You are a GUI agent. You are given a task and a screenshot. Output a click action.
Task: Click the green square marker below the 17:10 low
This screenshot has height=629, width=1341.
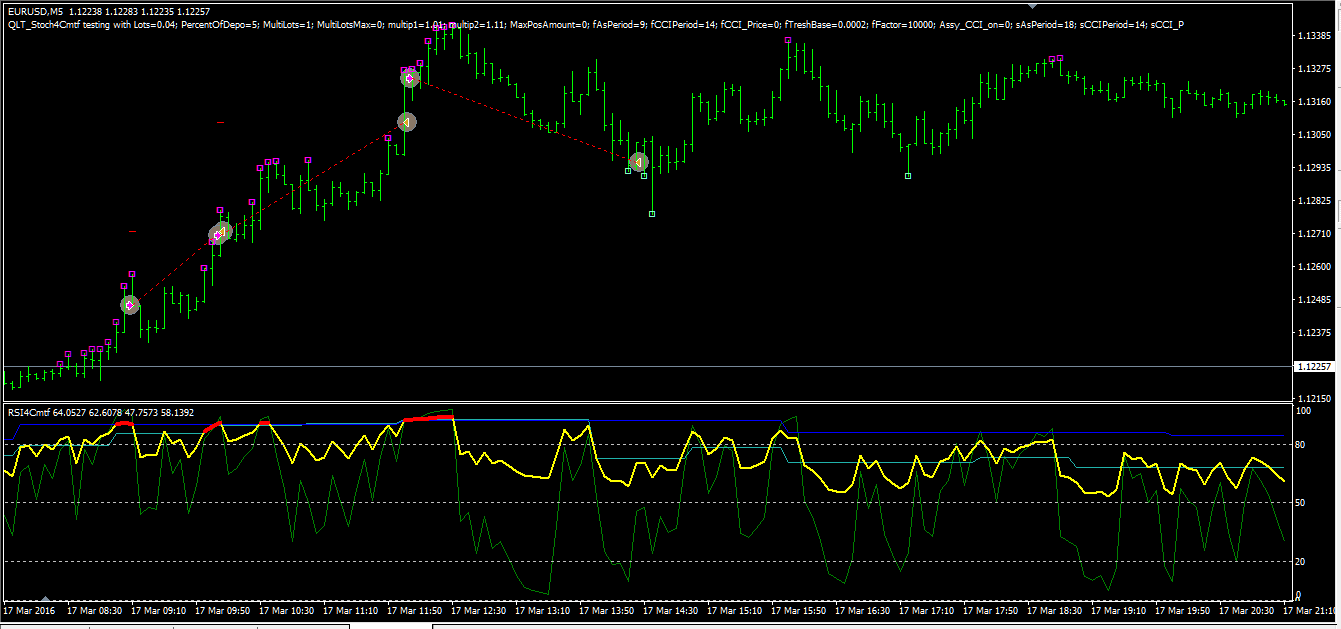click(908, 176)
